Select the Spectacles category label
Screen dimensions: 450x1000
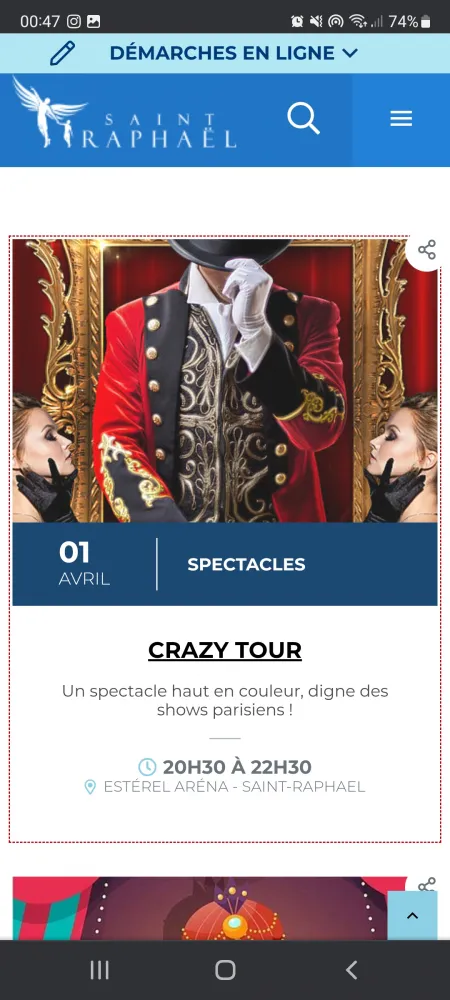246,564
